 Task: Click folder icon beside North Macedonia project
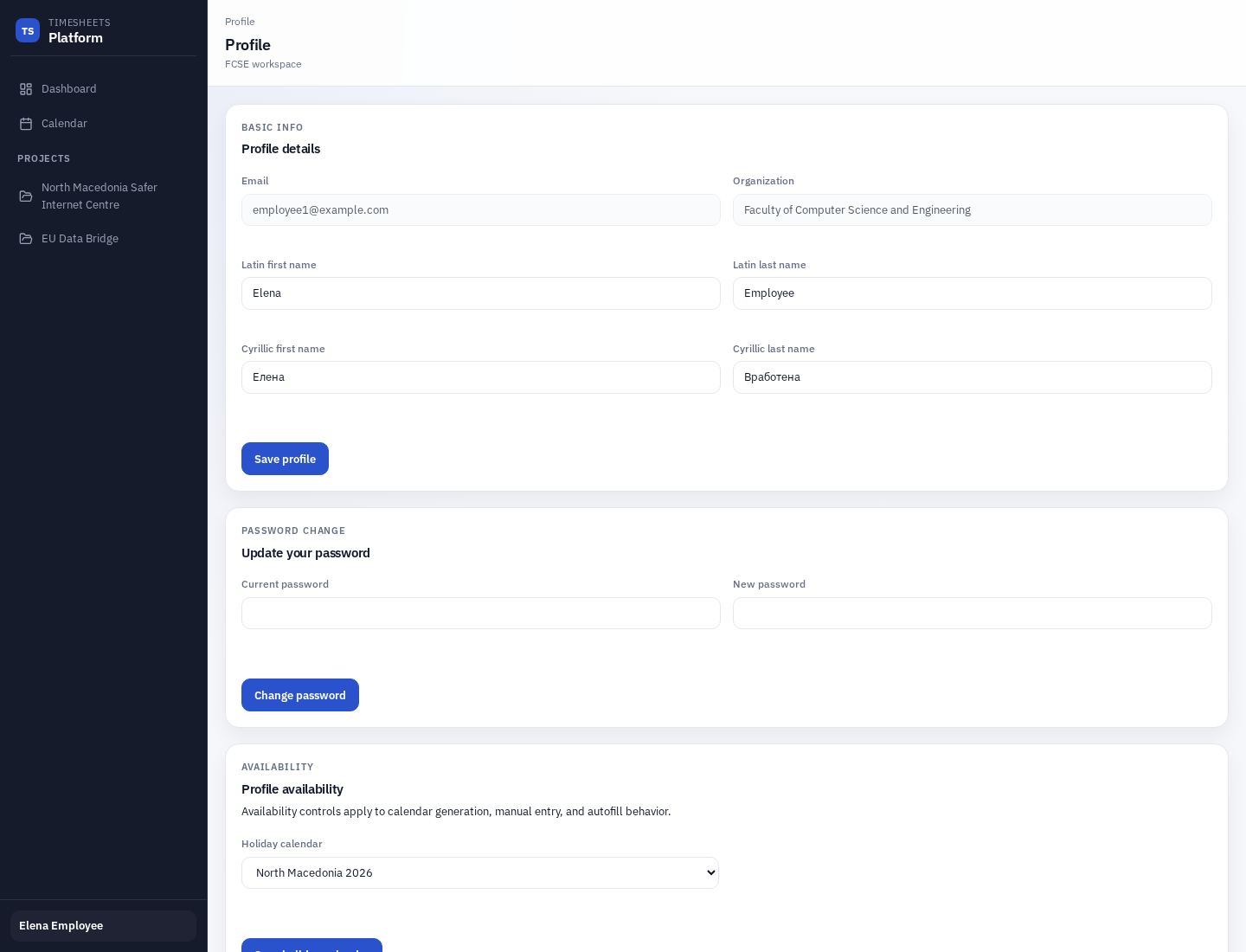click(x=26, y=196)
